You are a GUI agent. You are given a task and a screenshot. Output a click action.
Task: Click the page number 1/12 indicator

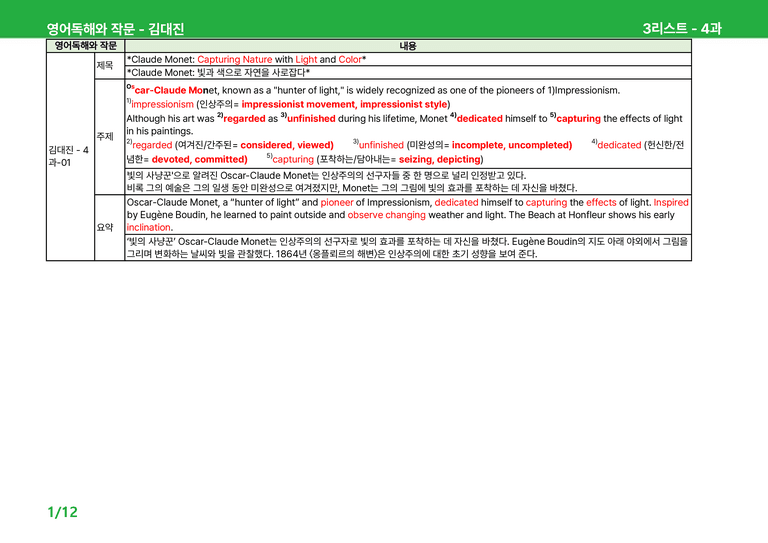(63, 512)
